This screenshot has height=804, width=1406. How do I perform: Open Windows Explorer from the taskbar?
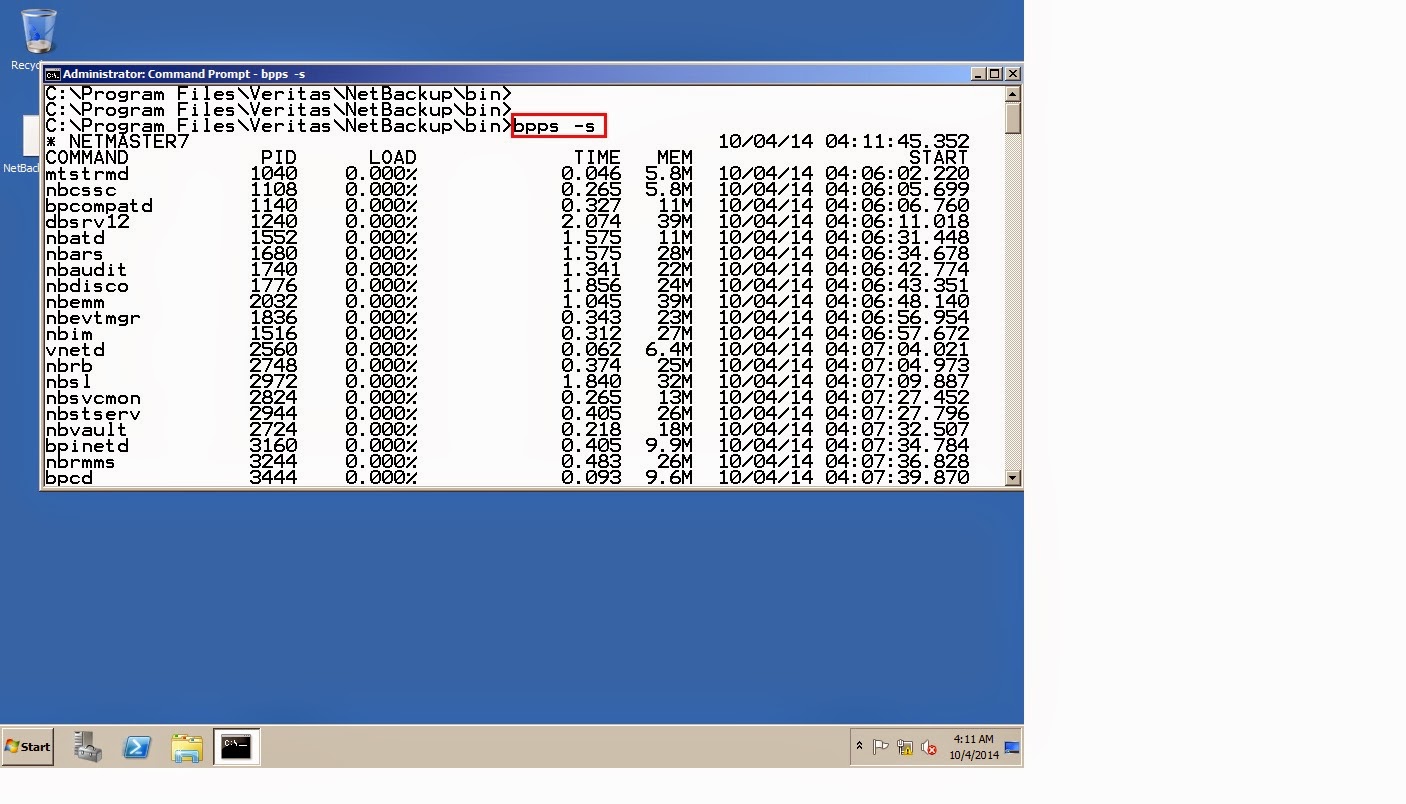[x=188, y=747]
